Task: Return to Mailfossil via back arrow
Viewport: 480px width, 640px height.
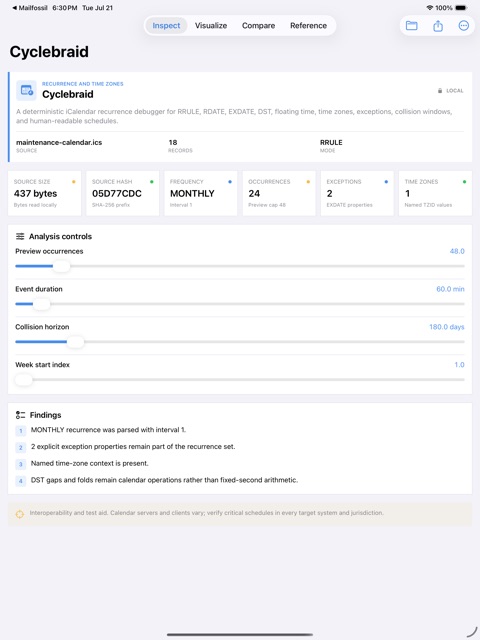Action: (x=29, y=8)
